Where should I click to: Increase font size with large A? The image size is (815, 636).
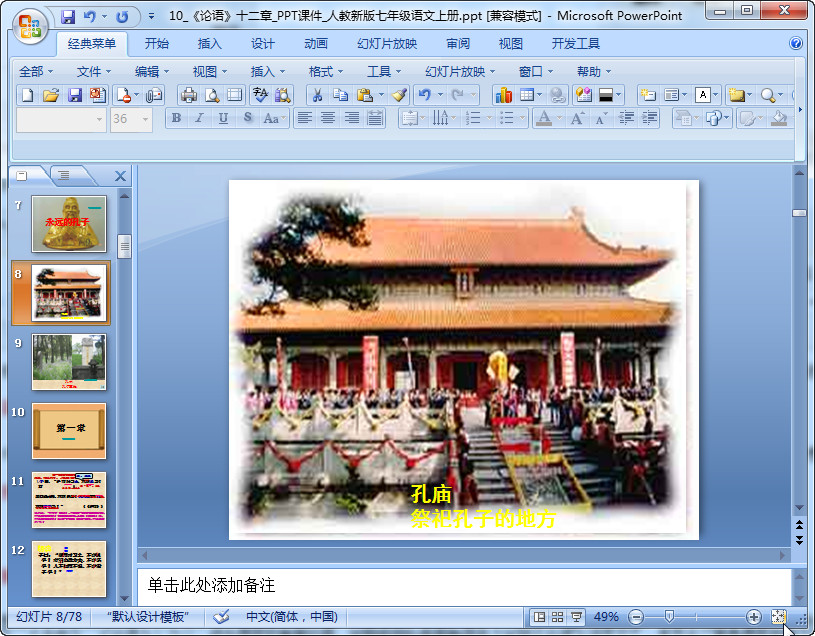tap(577, 118)
